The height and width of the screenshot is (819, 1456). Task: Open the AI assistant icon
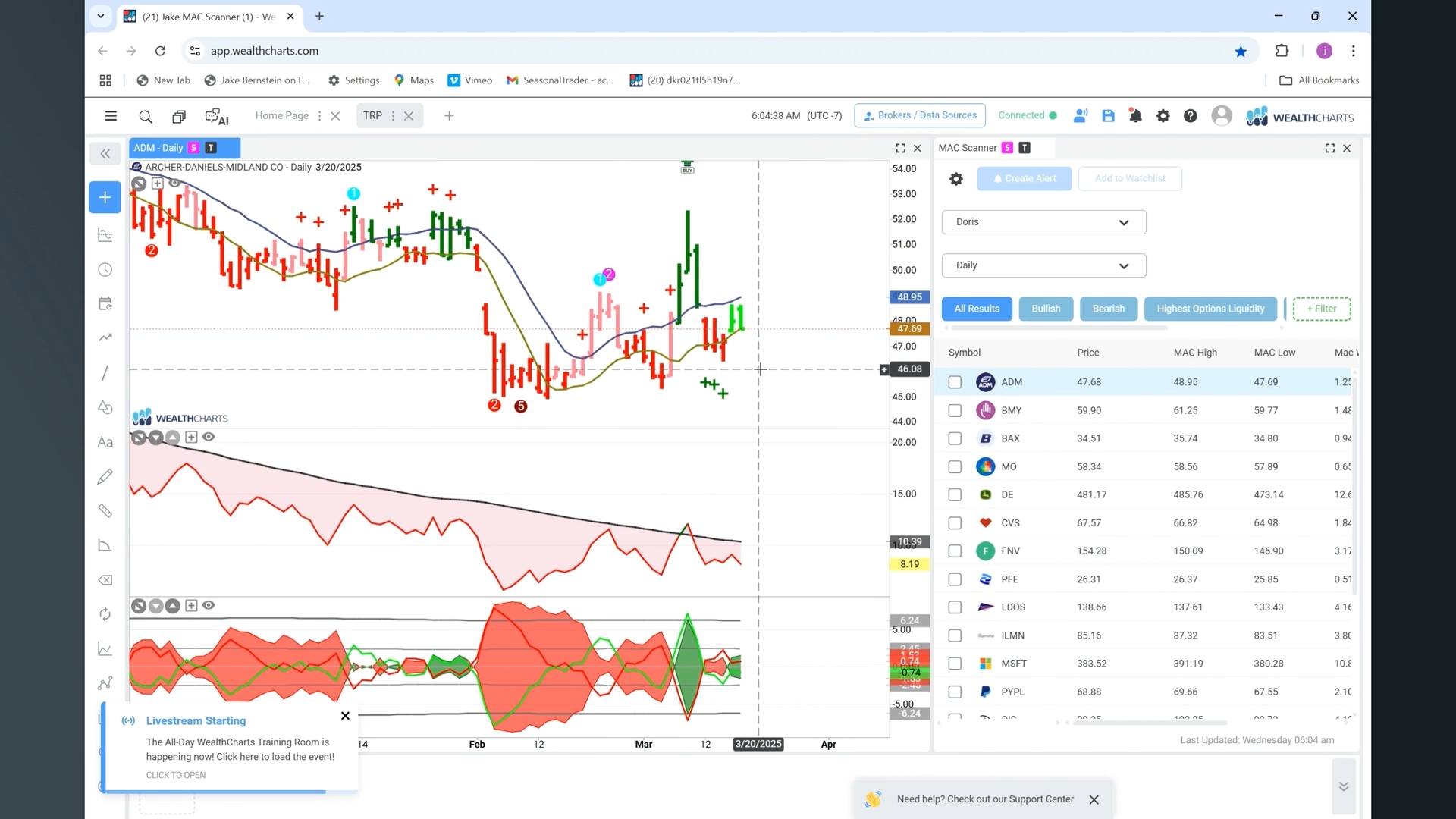click(x=217, y=117)
